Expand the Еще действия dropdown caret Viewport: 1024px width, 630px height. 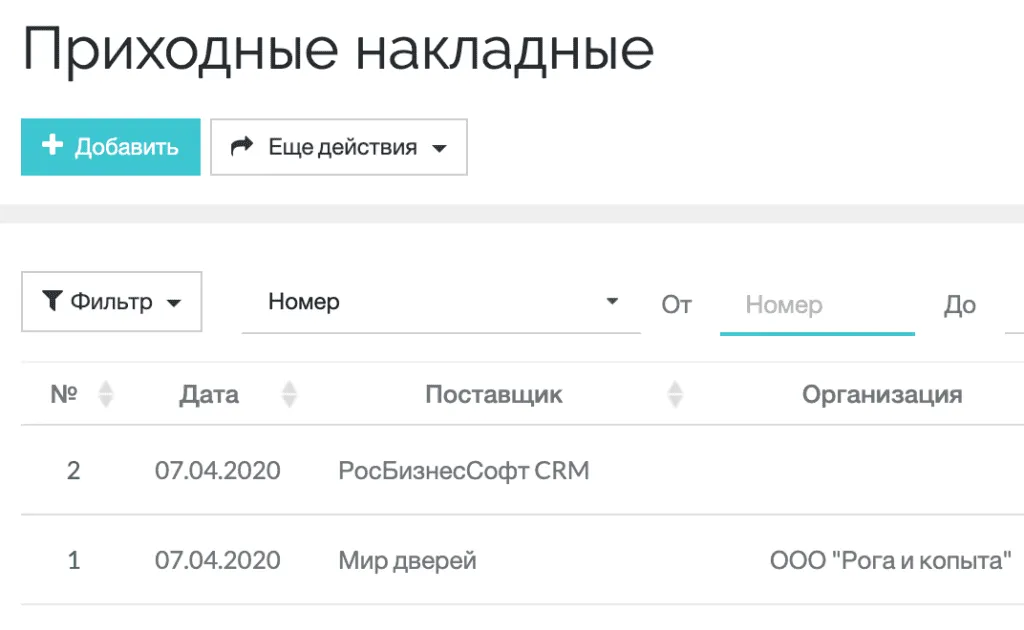tap(438, 149)
